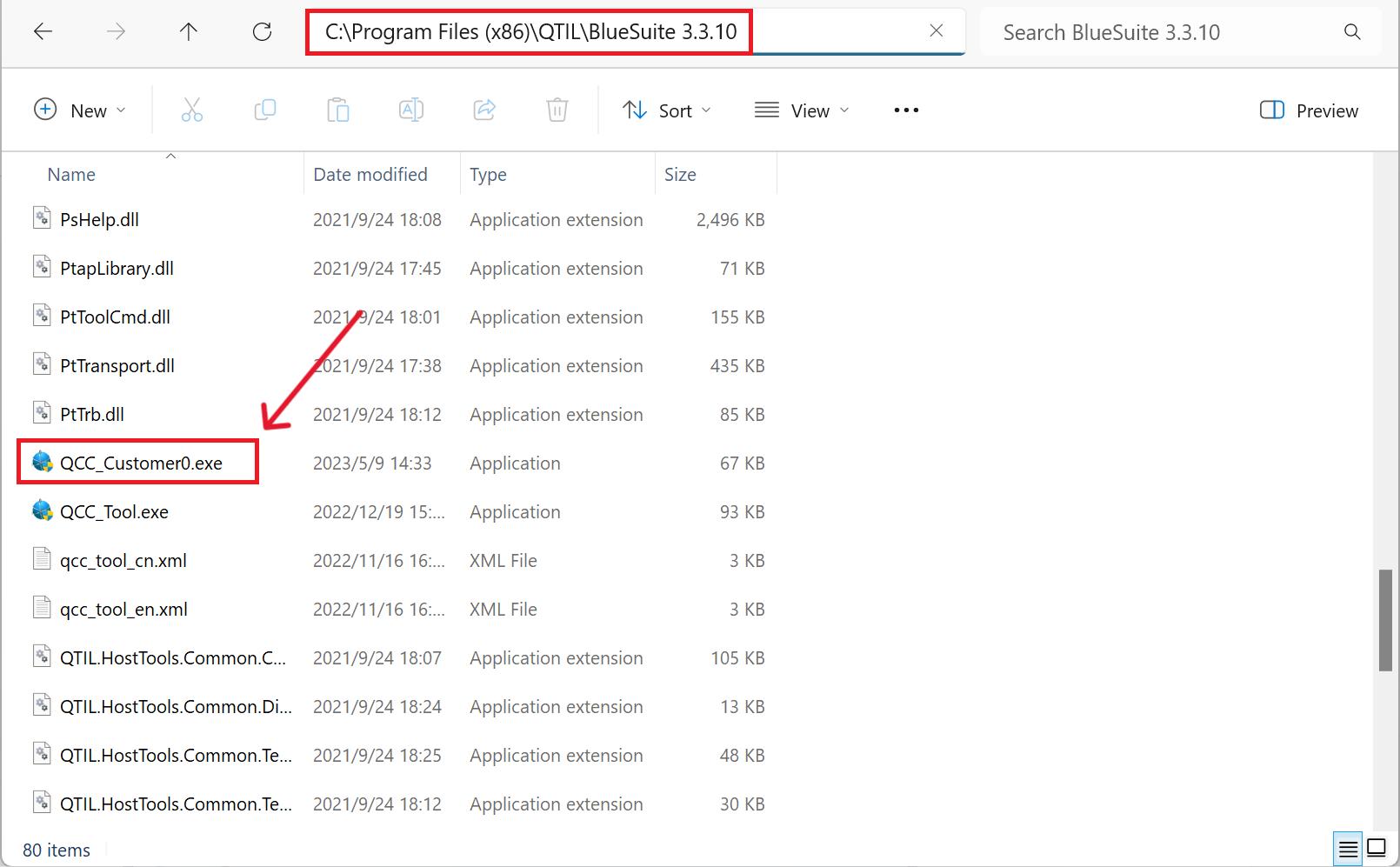The width and height of the screenshot is (1400, 867).
Task: Open the View layout dropdown
Action: pyautogui.click(x=801, y=110)
